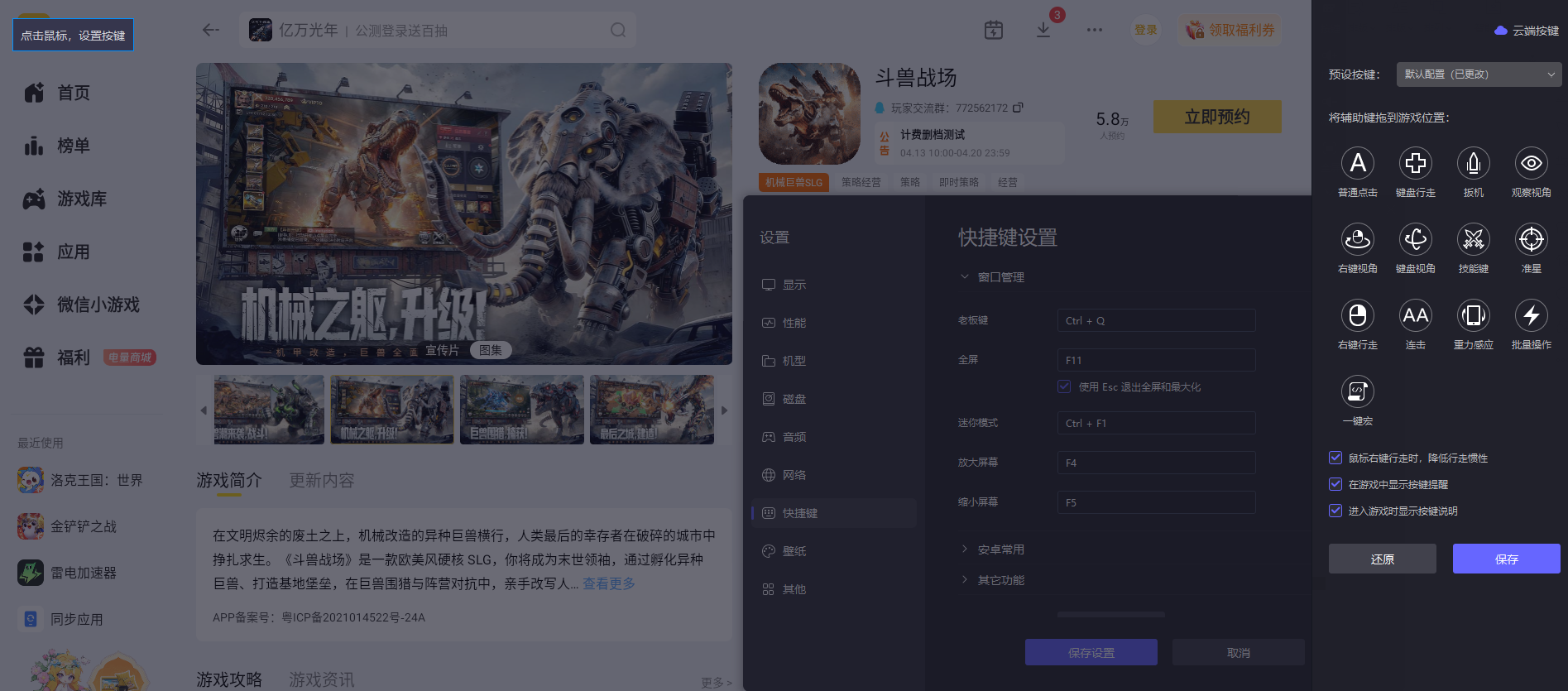Open the downloads icon with badge
This screenshot has height=691, width=1568.
(1043, 30)
